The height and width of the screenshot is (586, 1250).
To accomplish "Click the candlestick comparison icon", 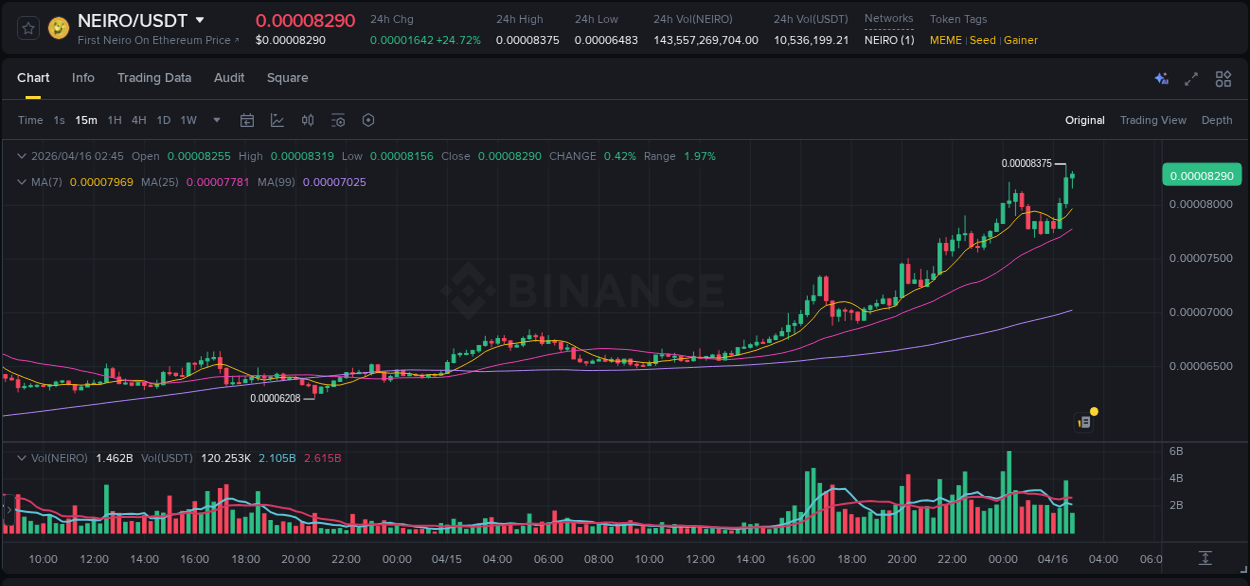I will point(308,120).
